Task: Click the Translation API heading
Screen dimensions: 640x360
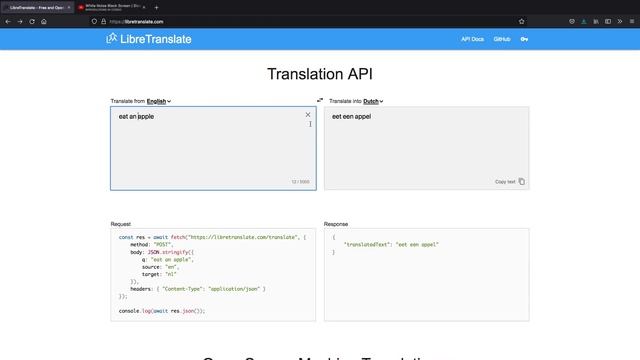Action: 320,74
